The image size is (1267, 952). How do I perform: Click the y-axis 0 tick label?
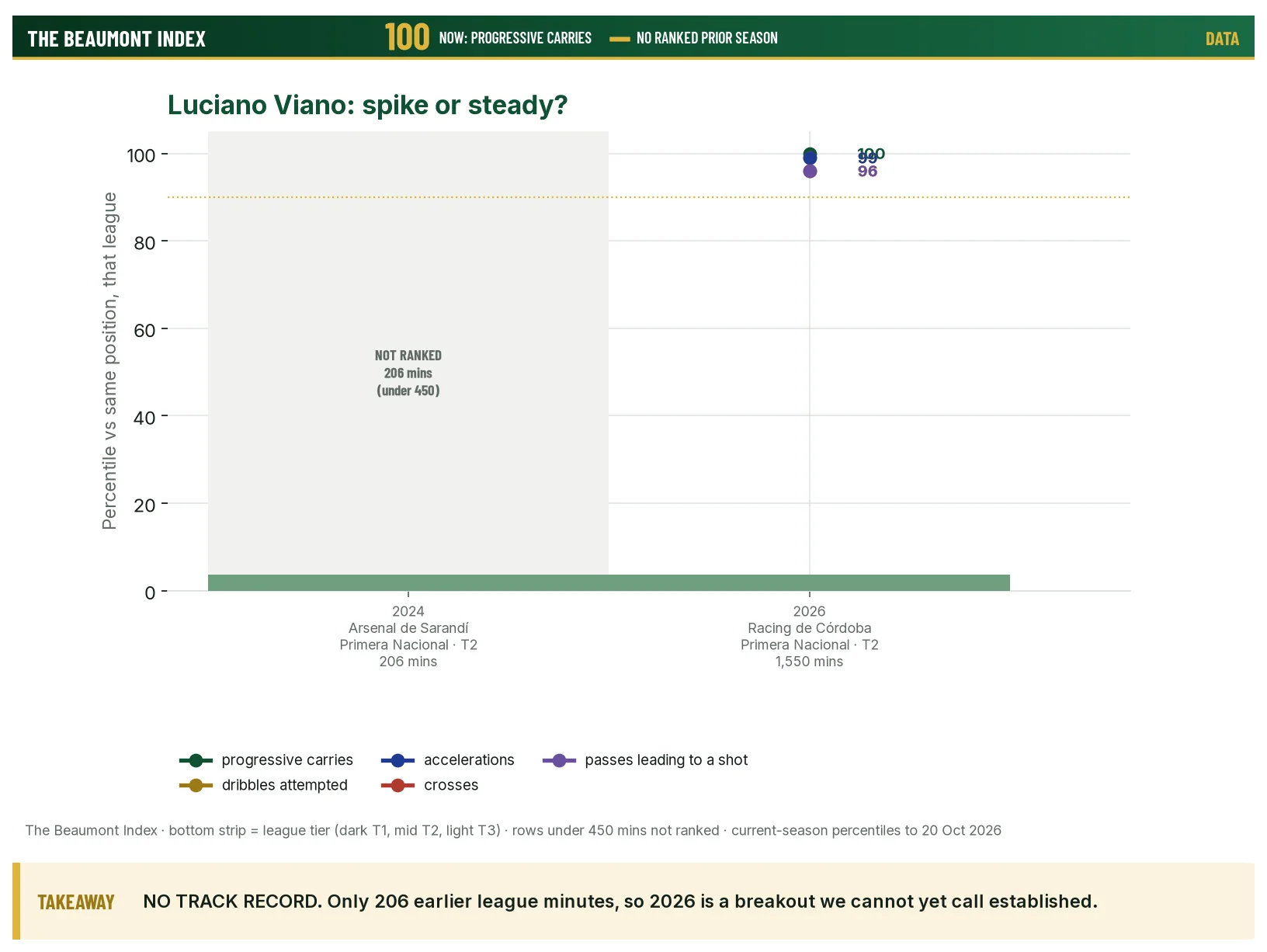pyautogui.click(x=150, y=592)
